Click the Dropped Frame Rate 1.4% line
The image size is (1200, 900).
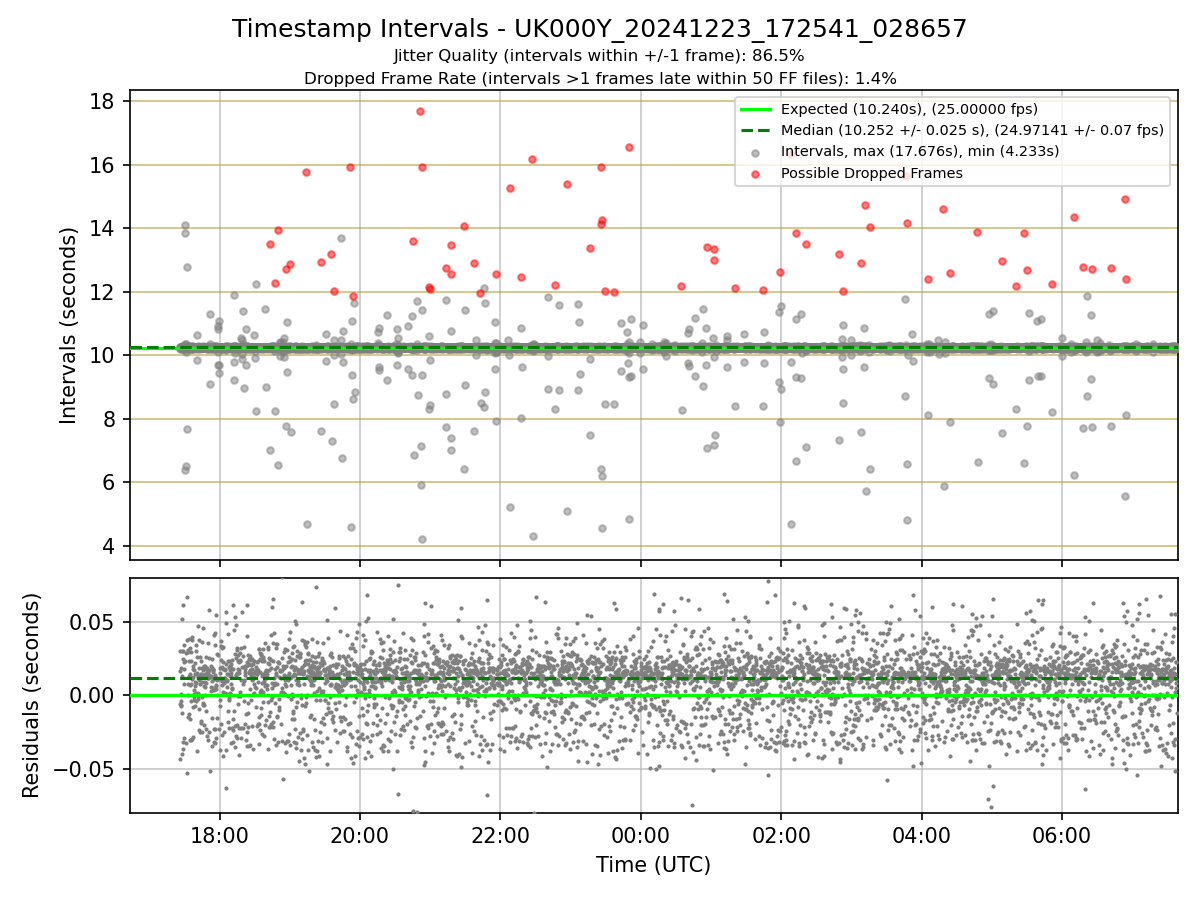coord(600,78)
